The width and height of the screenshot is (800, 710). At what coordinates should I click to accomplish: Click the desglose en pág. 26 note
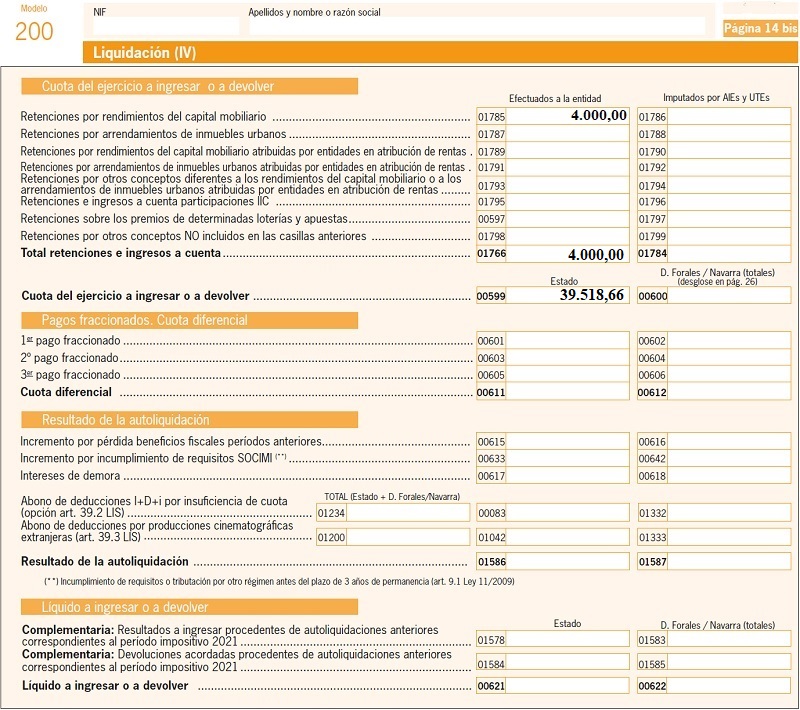[717, 282]
